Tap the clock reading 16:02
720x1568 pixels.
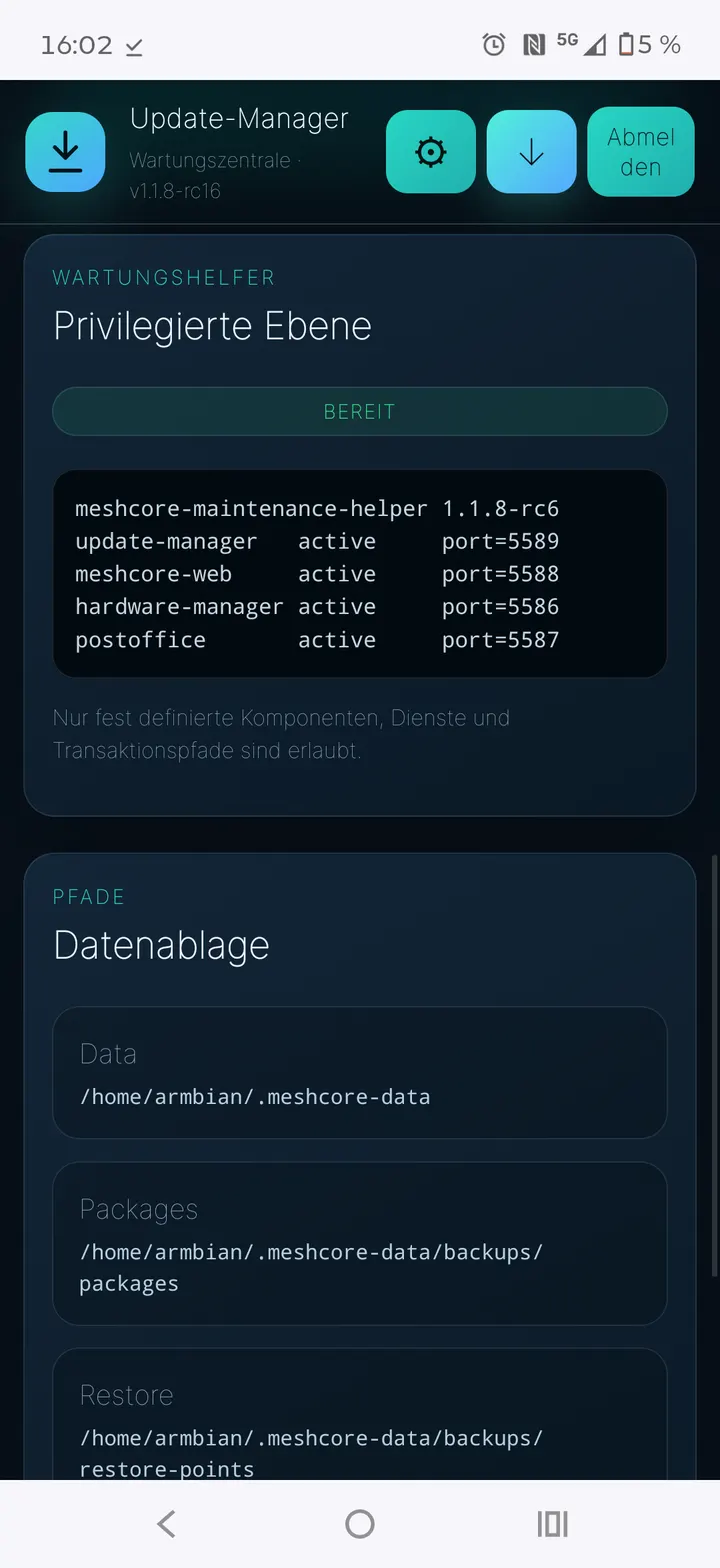pyautogui.click(x=76, y=45)
